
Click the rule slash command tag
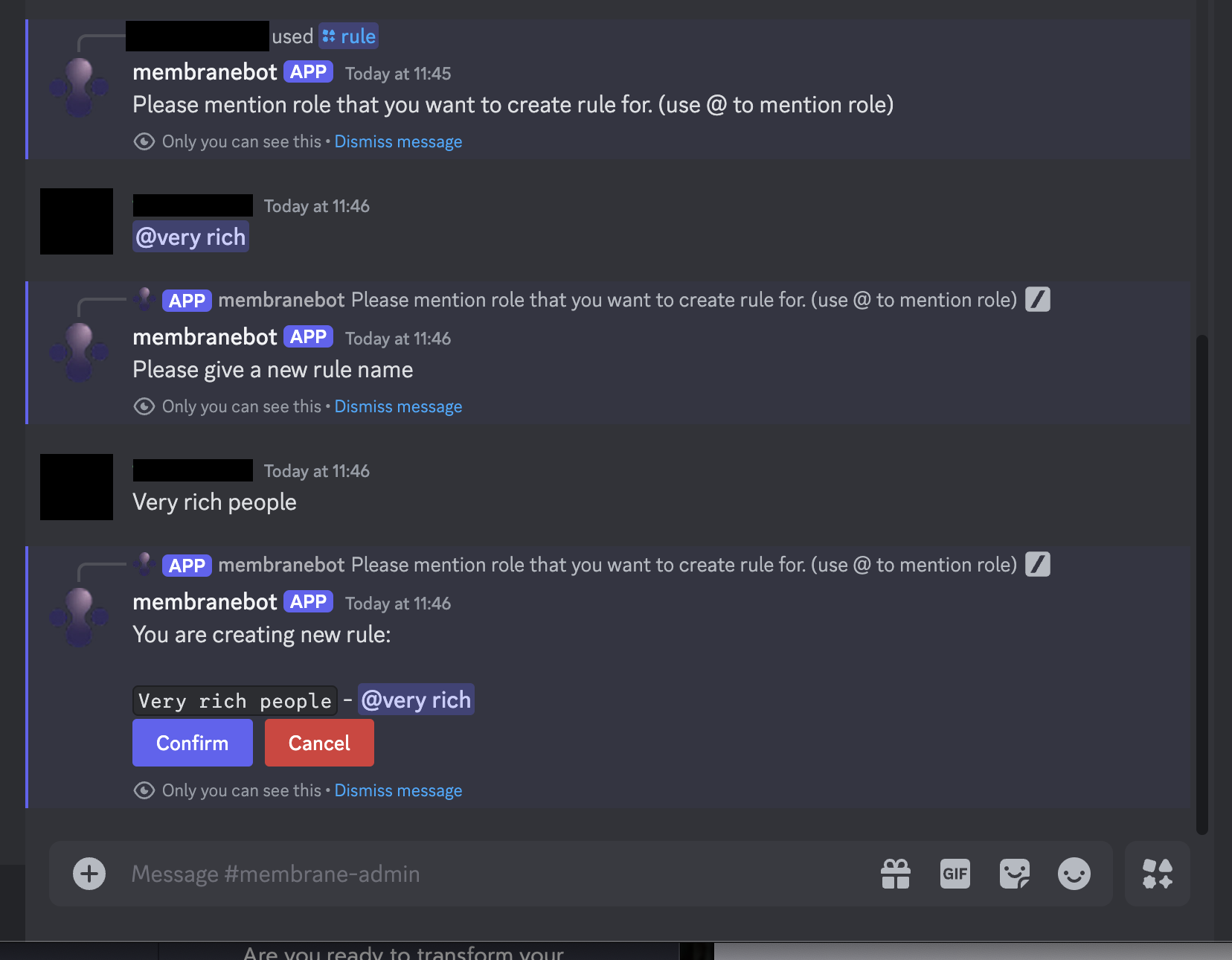coord(349,36)
